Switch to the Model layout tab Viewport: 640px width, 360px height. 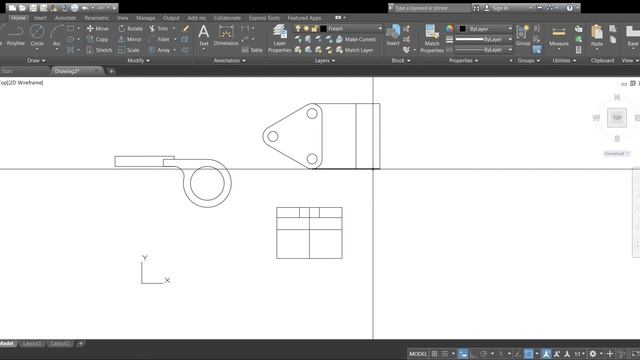(7, 344)
